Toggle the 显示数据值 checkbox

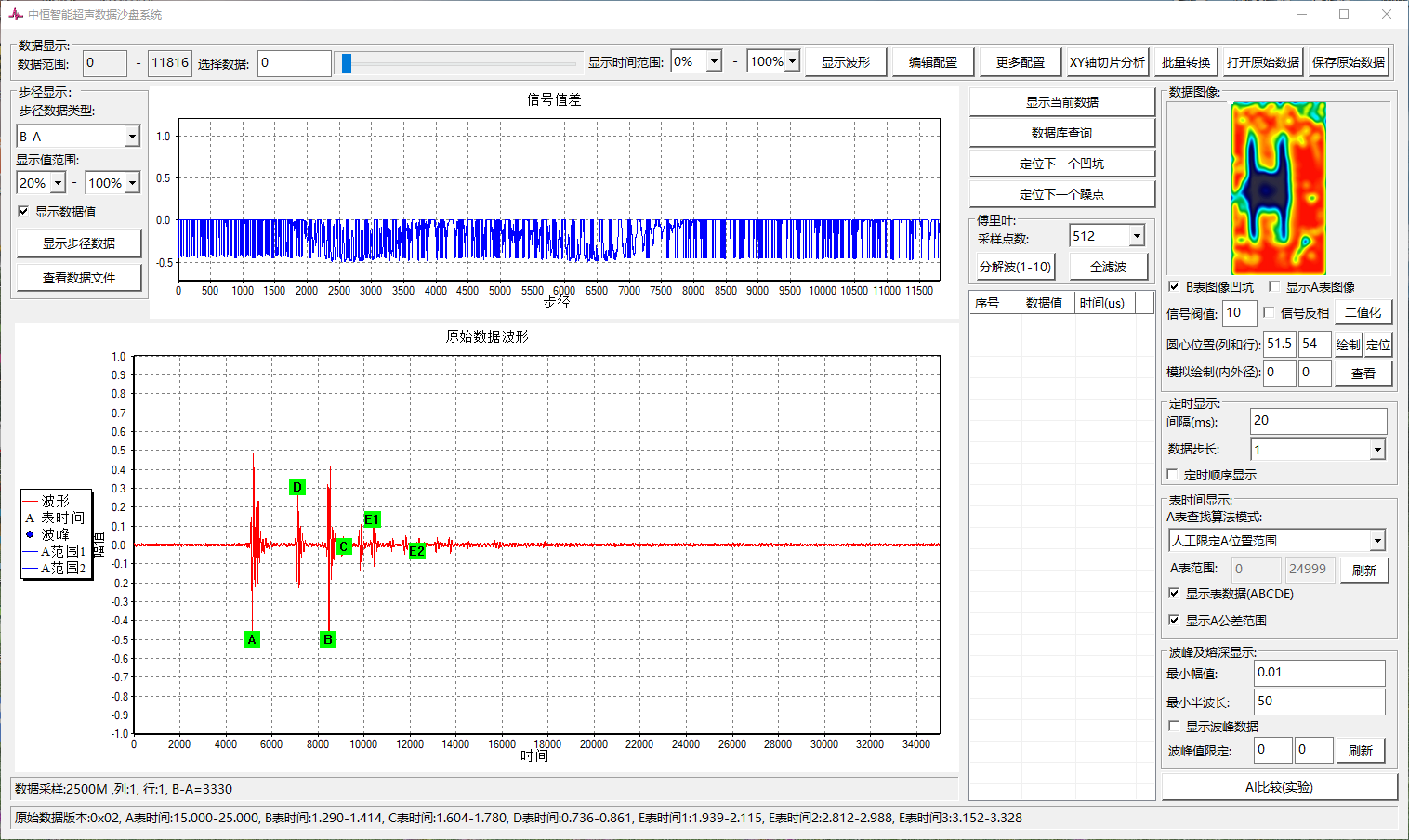click(x=23, y=212)
